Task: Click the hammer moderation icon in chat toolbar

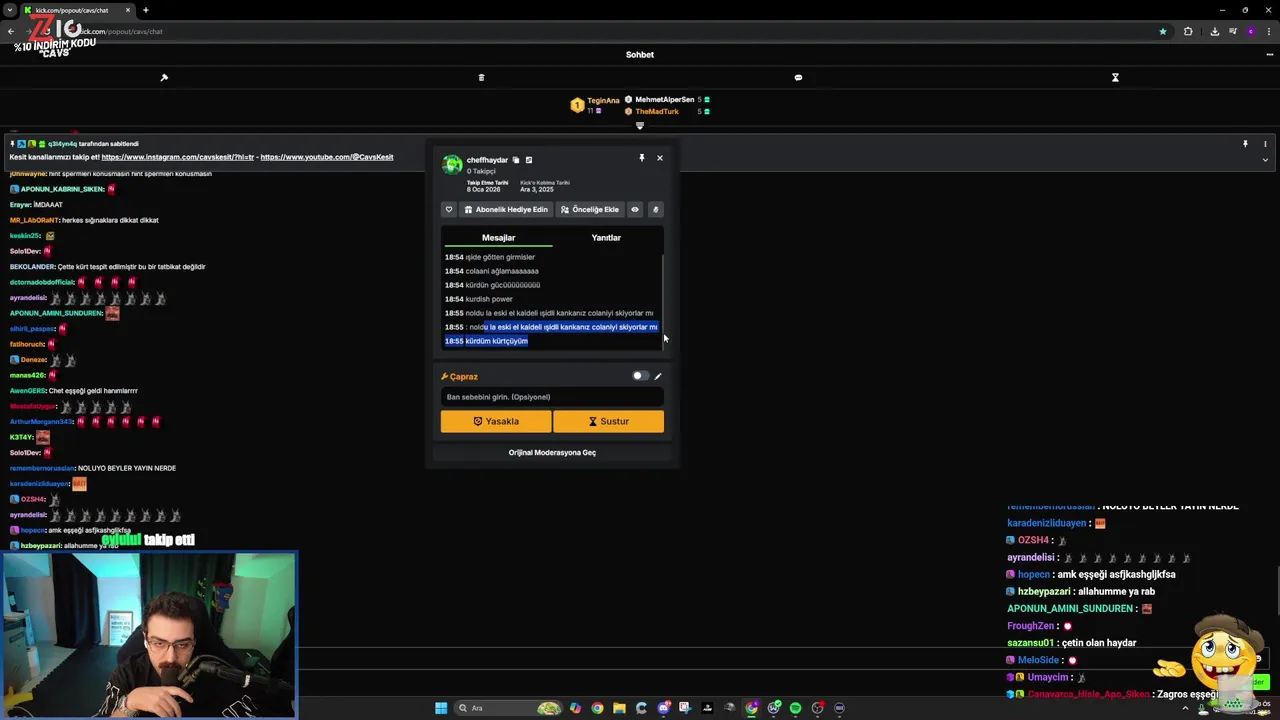Action: (164, 77)
